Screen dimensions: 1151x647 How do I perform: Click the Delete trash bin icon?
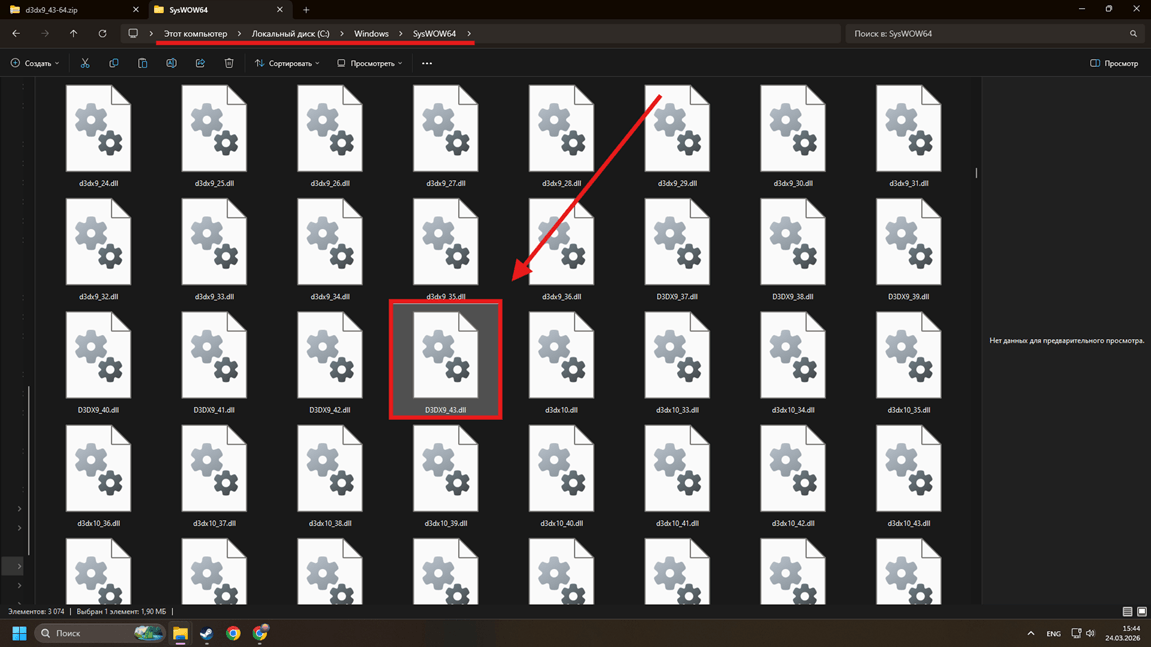point(229,63)
